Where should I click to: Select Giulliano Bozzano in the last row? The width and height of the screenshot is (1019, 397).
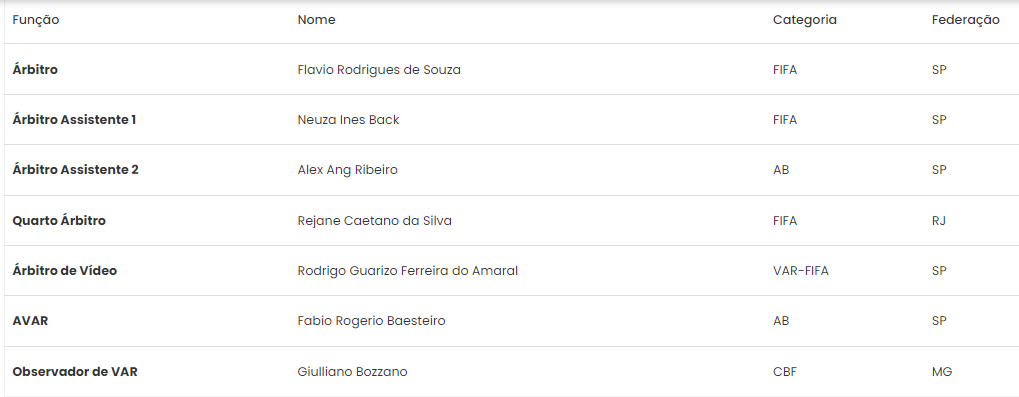pyautogui.click(x=352, y=372)
